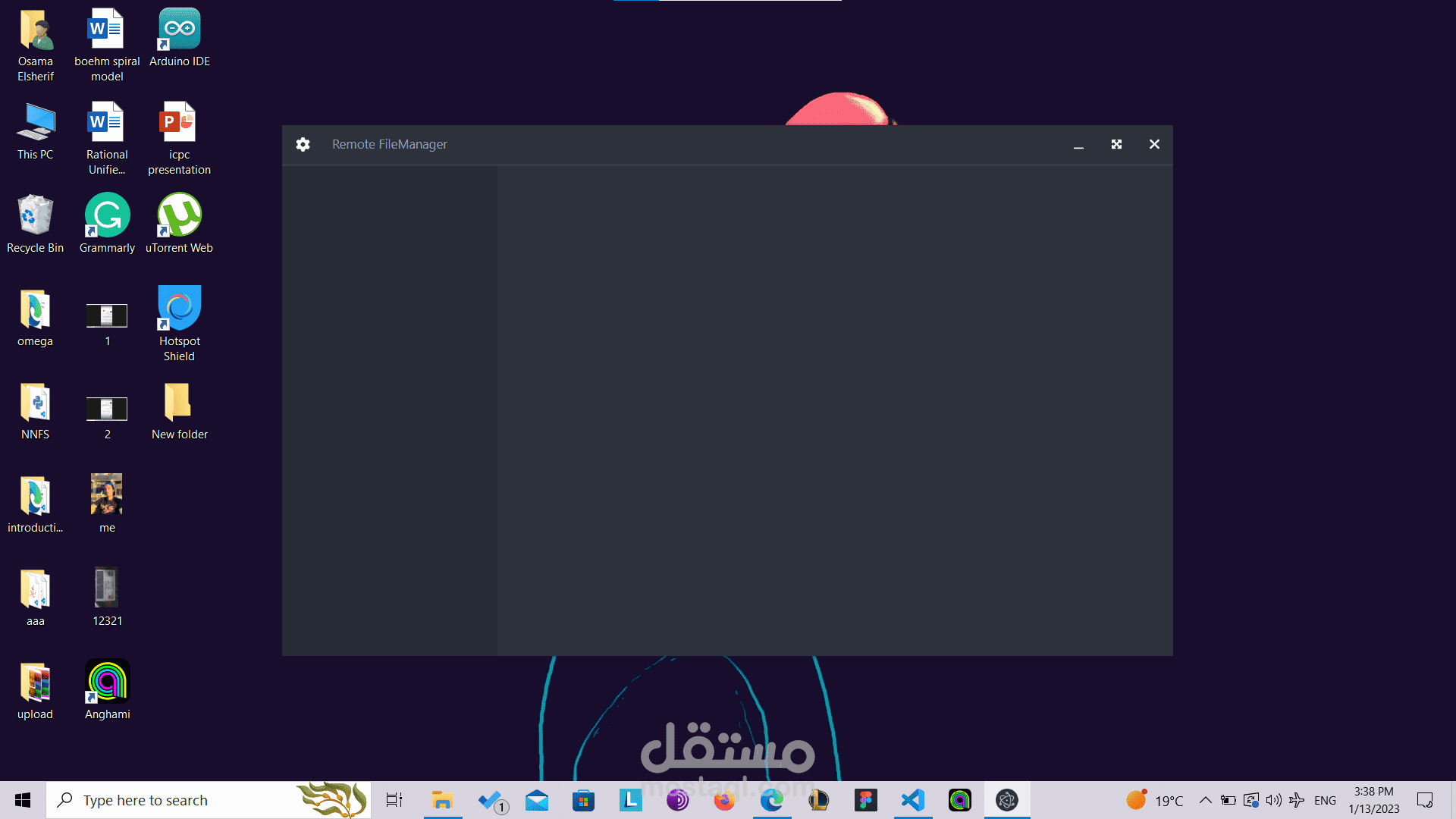Open the Remote FileManager settings gear
Image resolution: width=1456 pixels, height=819 pixels.
point(303,144)
